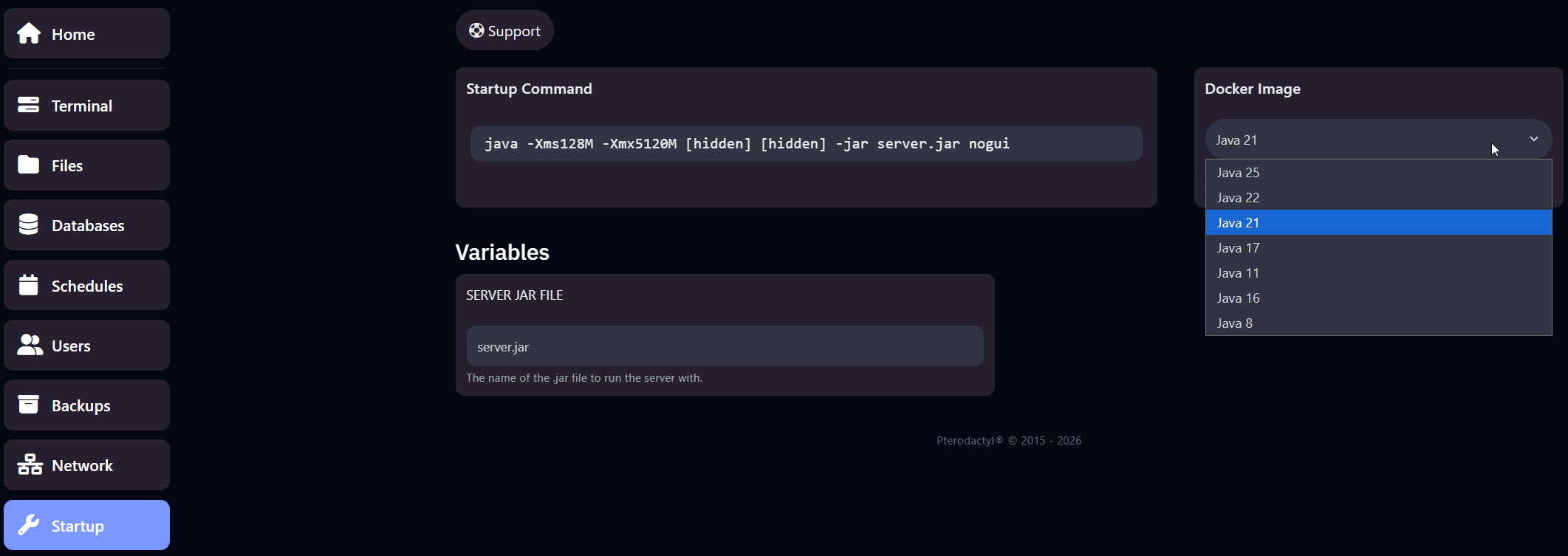Click the SERVER JAR FILE label

click(514, 295)
